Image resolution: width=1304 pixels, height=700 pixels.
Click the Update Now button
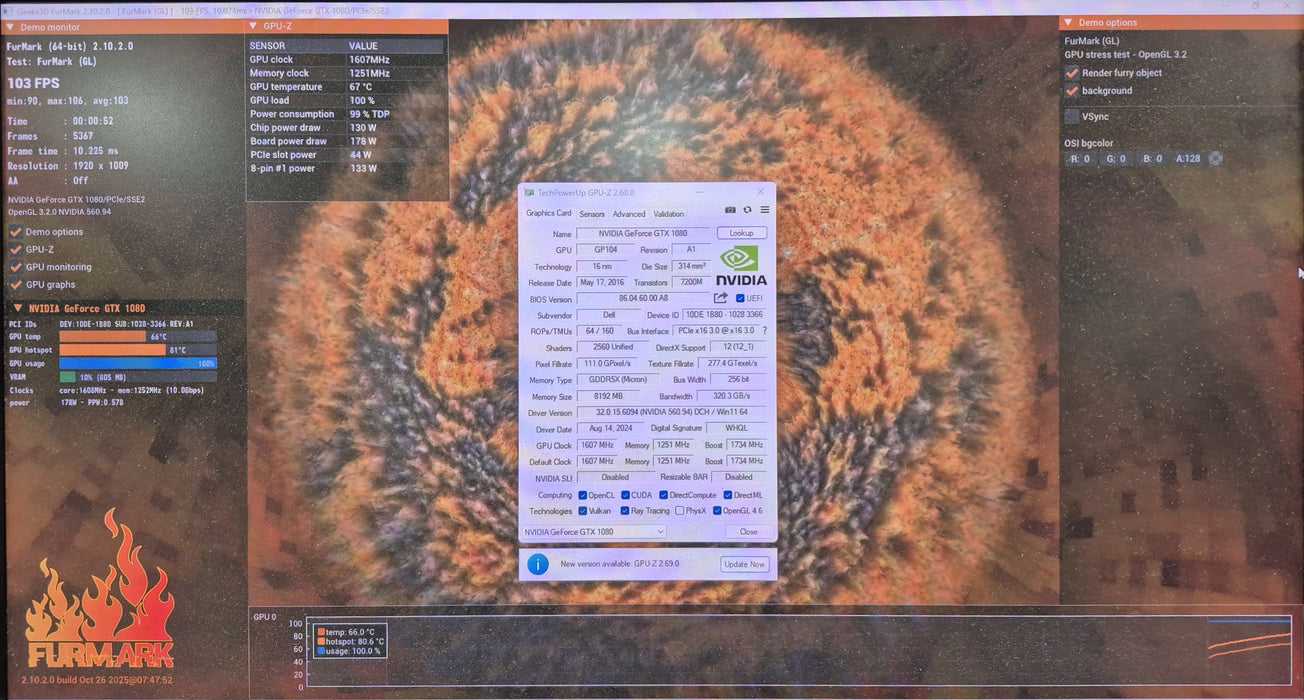(744, 564)
